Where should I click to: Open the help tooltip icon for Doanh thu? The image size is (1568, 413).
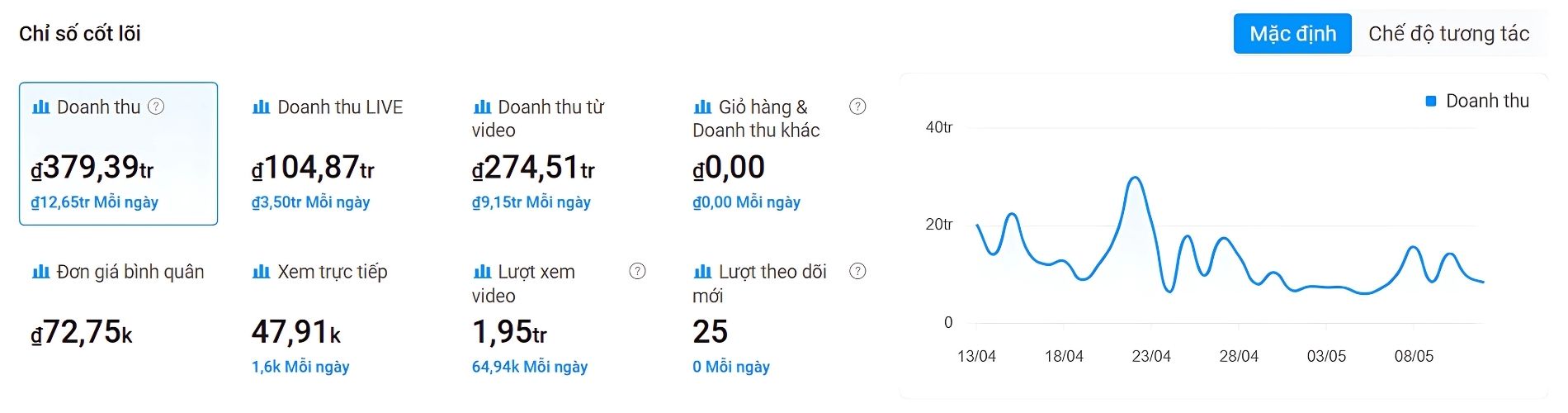click(156, 107)
